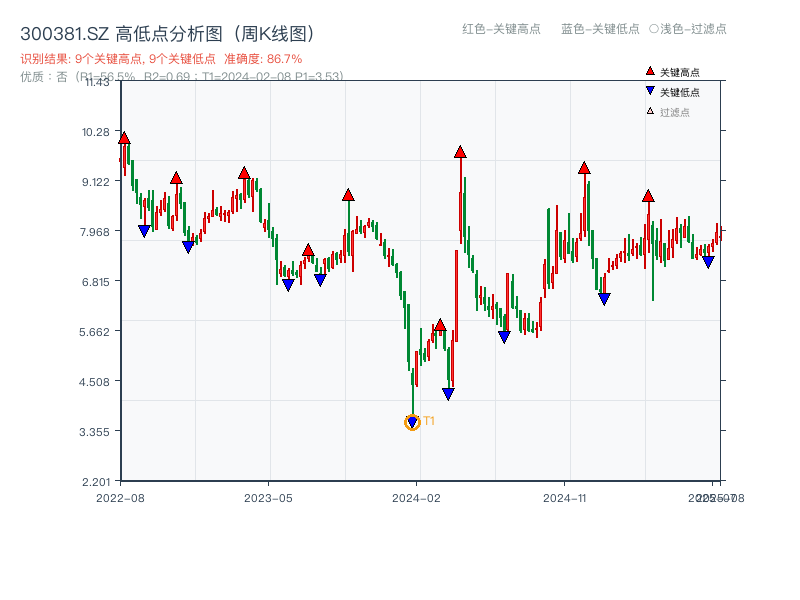
Task: Click the blue key-low triangle near the 4.5 price level
Action: tap(449, 392)
